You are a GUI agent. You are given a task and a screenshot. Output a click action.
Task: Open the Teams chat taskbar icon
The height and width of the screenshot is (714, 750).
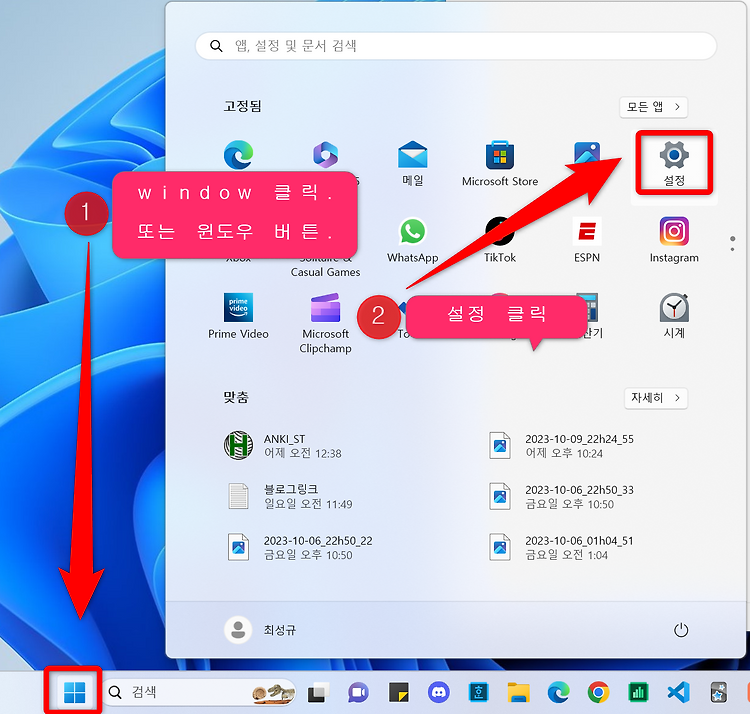(358, 692)
